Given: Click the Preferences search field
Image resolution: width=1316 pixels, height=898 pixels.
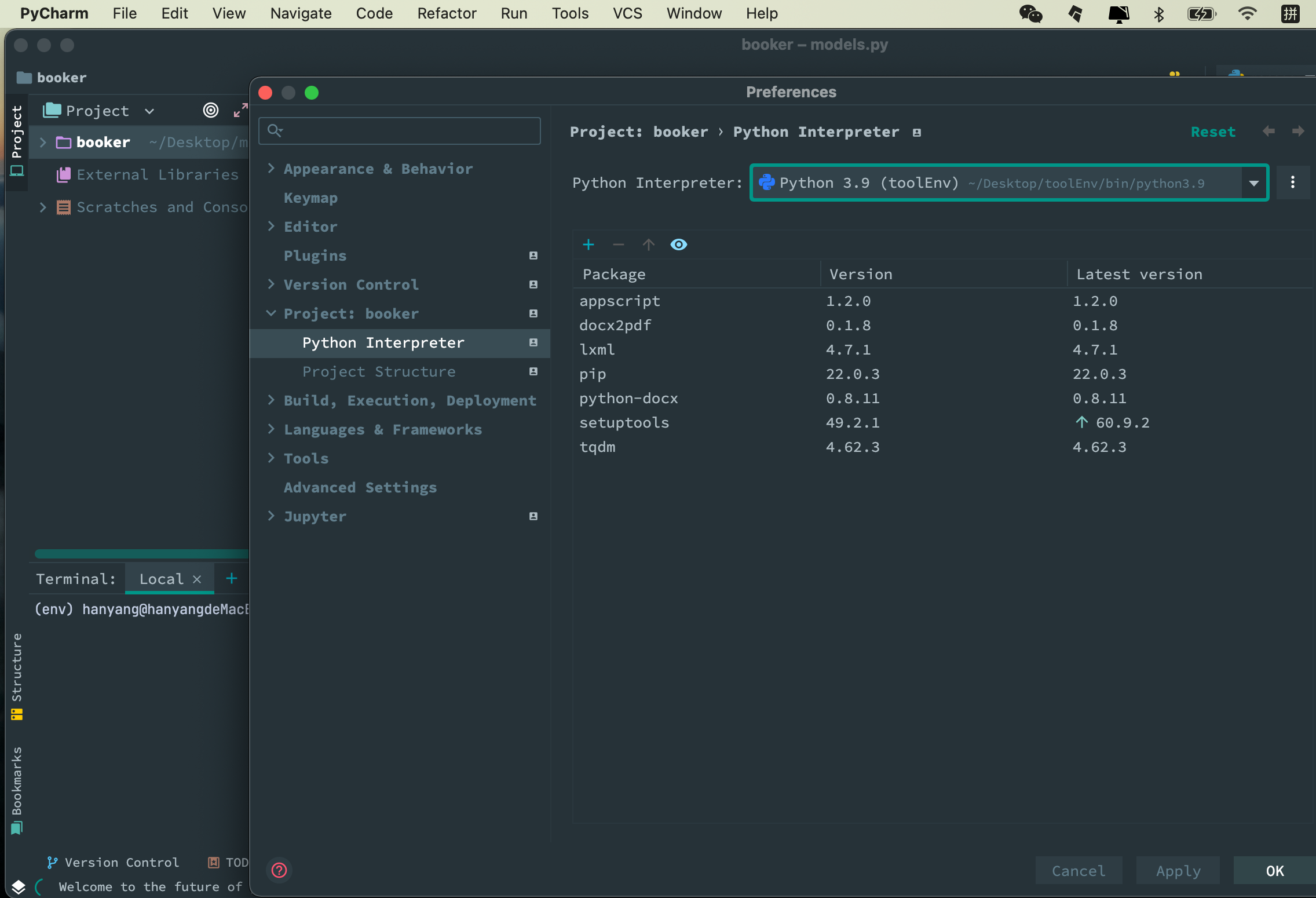Looking at the screenshot, I should pos(400,130).
